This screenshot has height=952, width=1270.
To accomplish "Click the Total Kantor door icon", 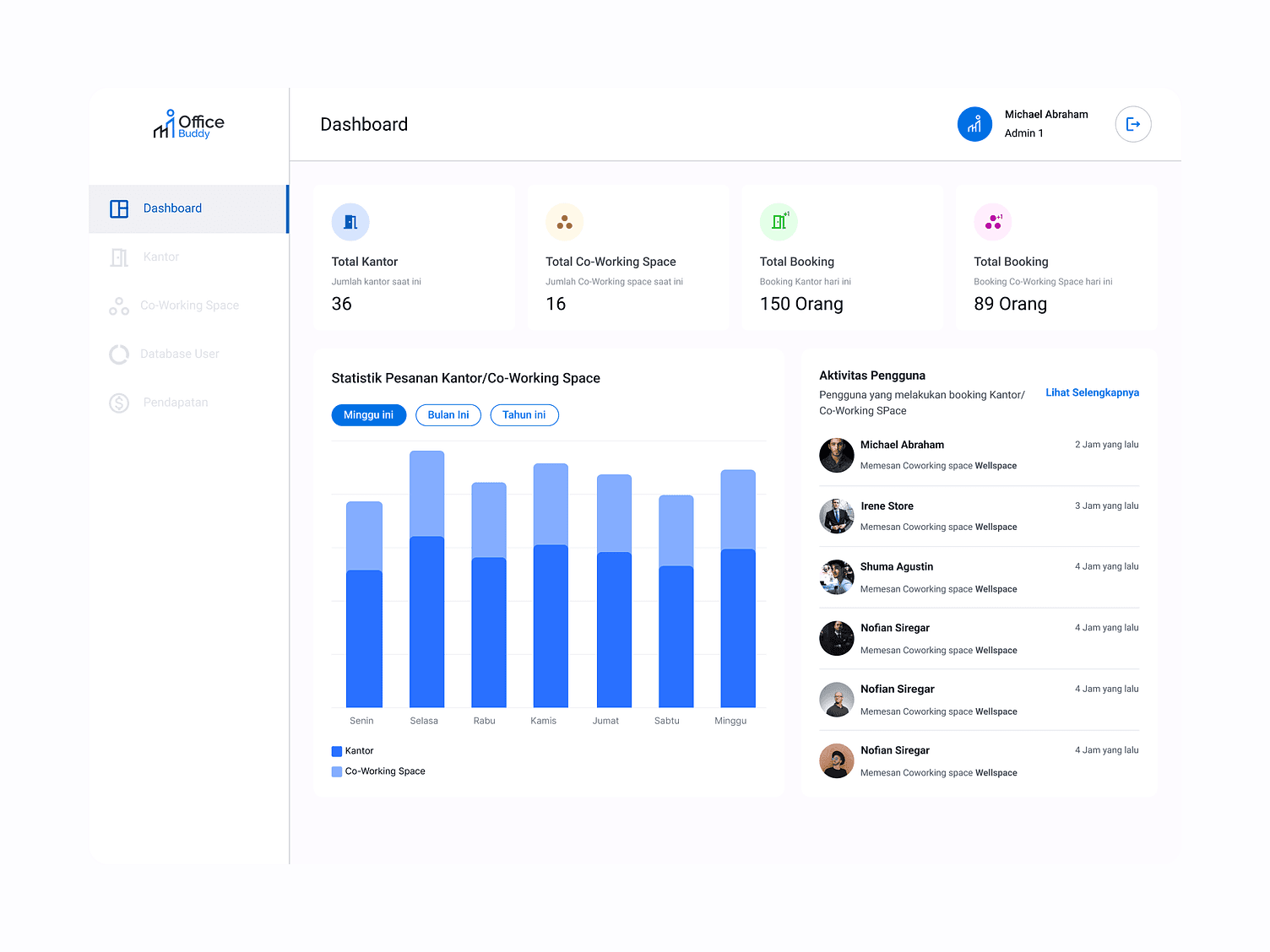I will pos(350,222).
